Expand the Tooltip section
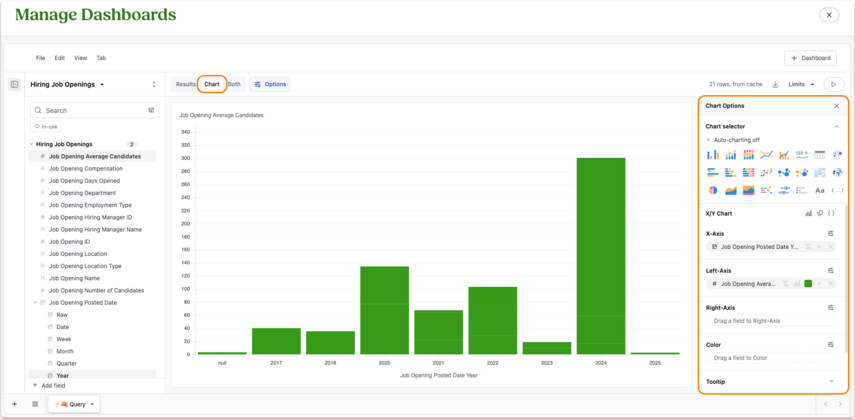The width and height of the screenshot is (855, 419). (x=831, y=381)
